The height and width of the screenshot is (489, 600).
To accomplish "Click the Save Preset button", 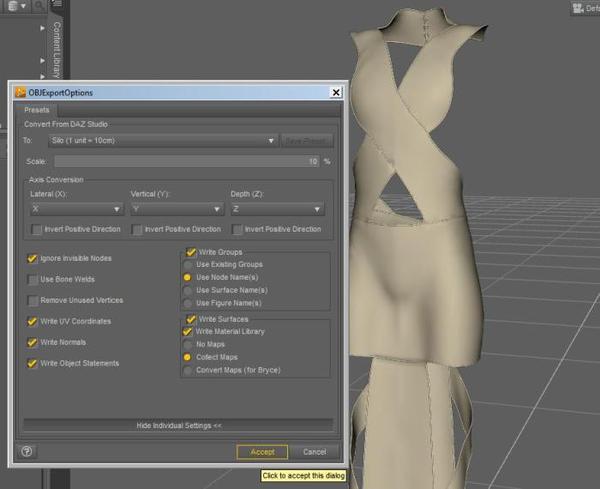I will pos(307,141).
